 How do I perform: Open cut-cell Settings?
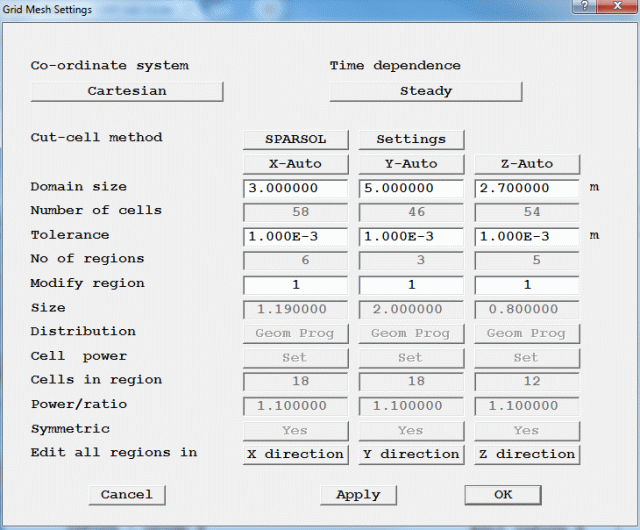click(x=410, y=139)
